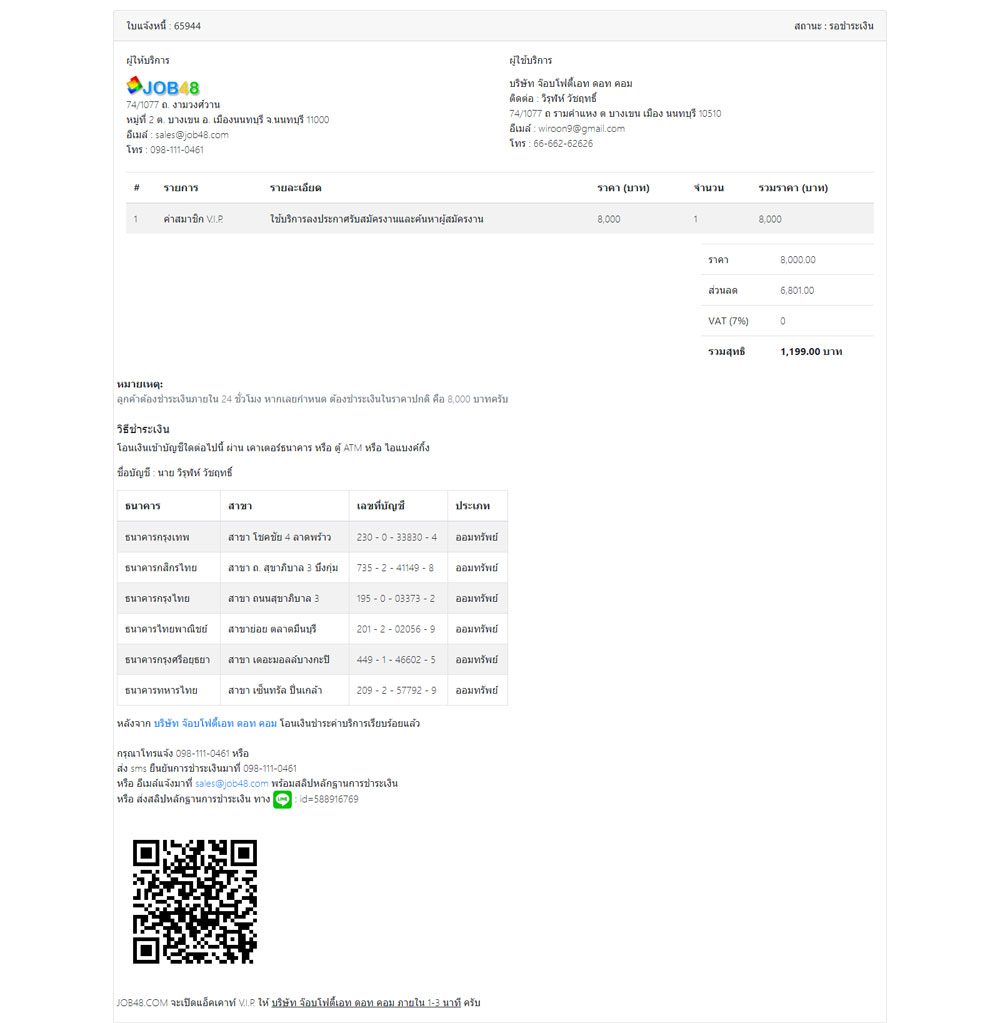This screenshot has height=1023, width=1000.
Task: Click the รายละเอียด column header in items table
Action: click(x=295, y=188)
